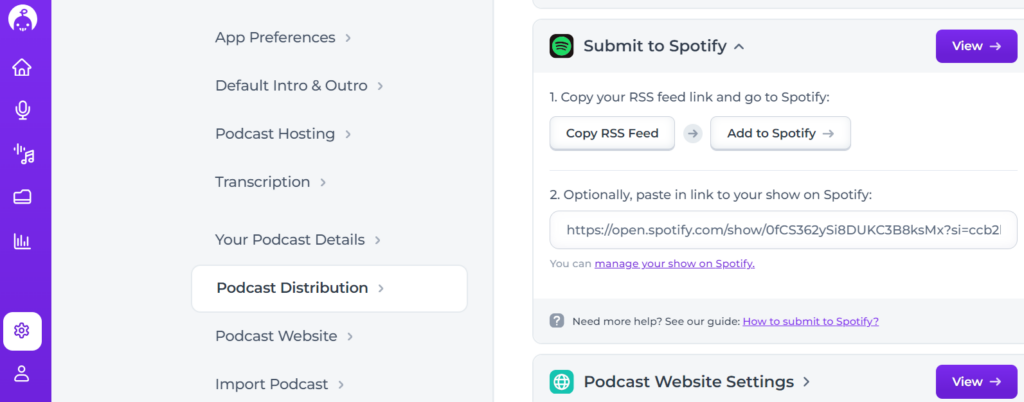Open Podcast Website settings in menu
The width and height of the screenshot is (1024, 402).
tap(284, 336)
